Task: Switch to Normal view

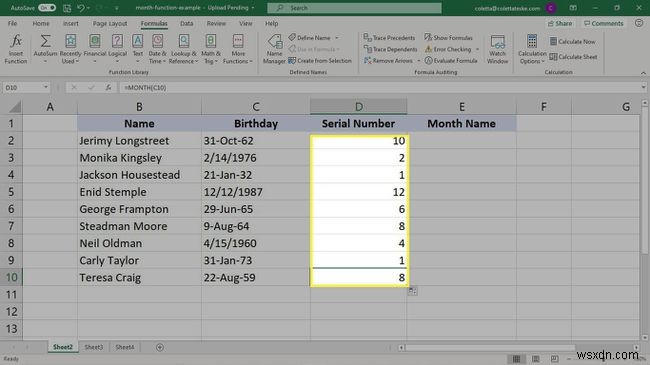Action: [517, 359]
